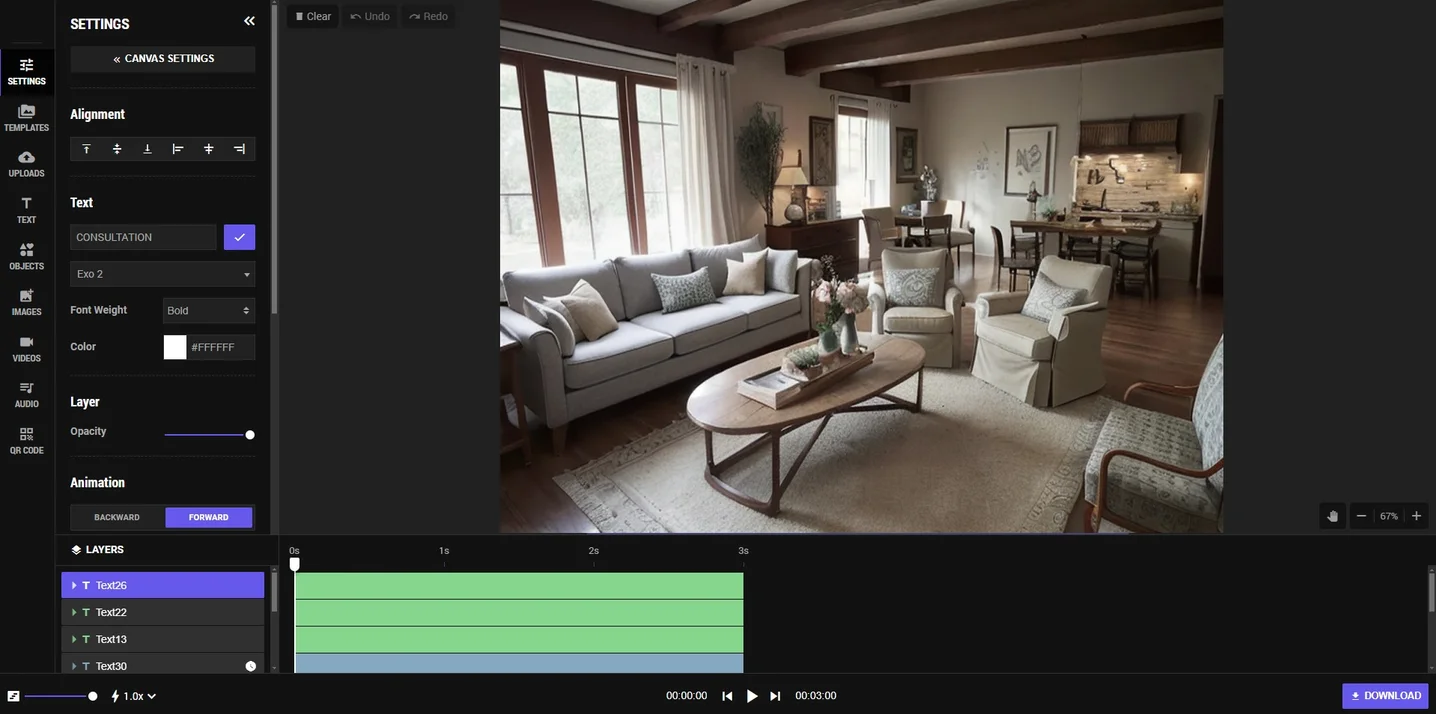Open the Objects panel
1436x714 pixels.
pos(26,256)
